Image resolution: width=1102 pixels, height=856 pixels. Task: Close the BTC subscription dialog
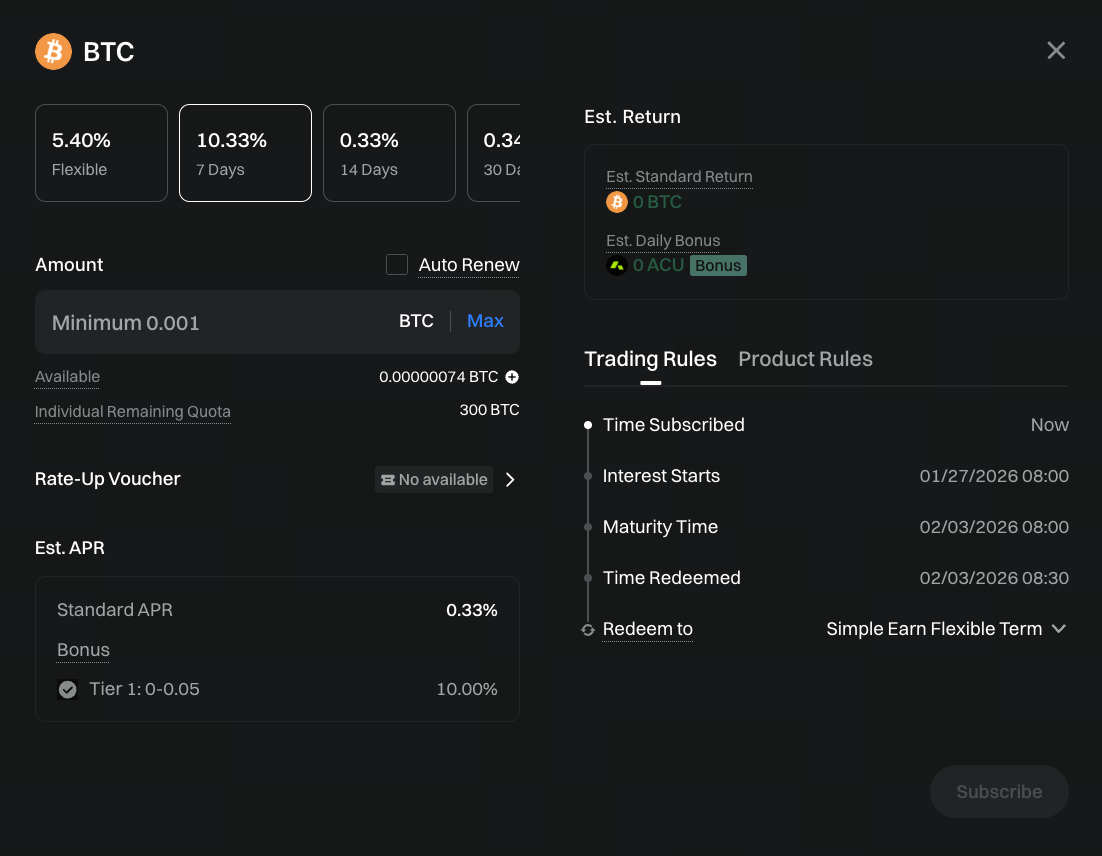(1056, 51)
